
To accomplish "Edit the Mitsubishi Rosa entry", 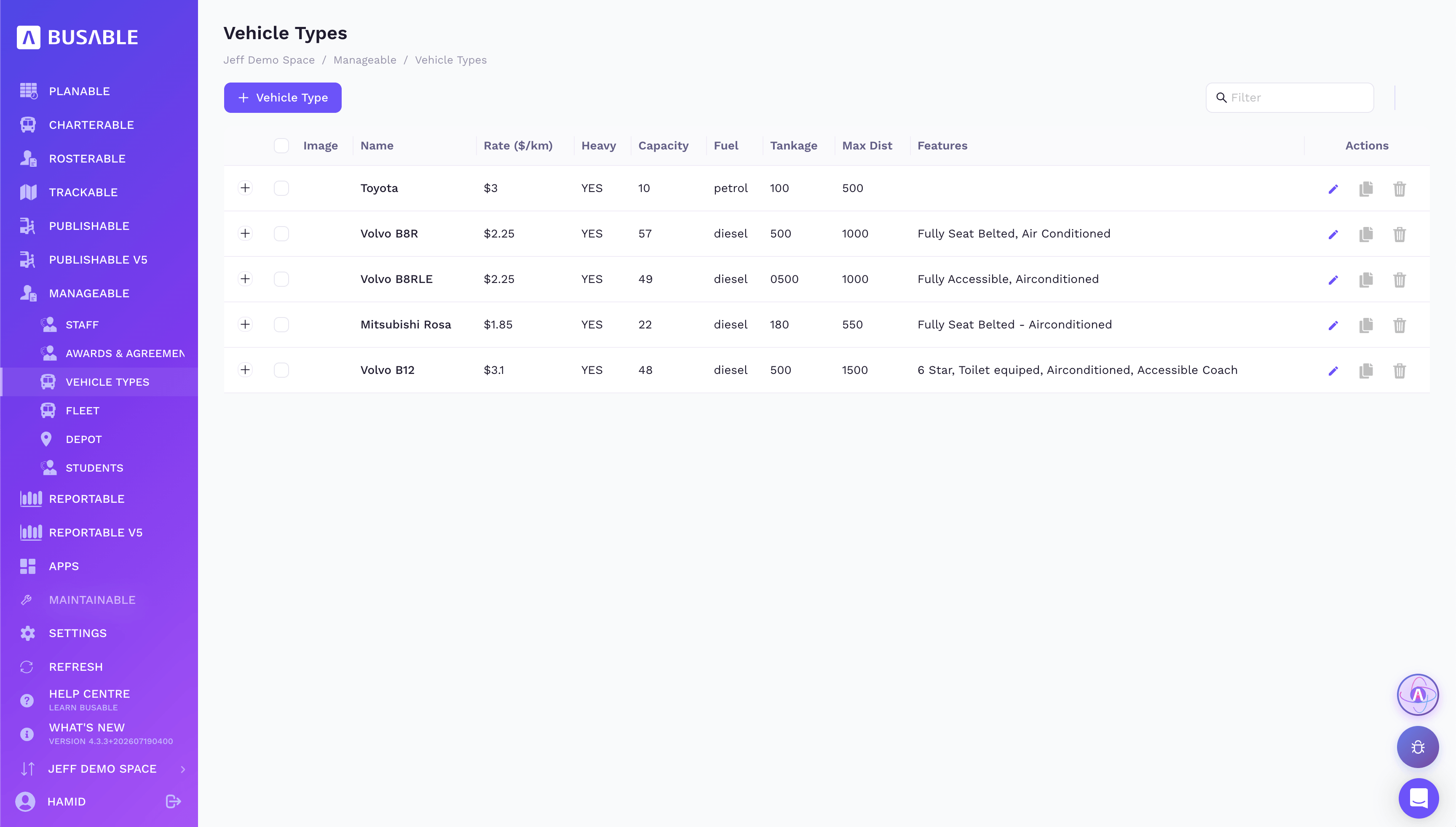I will (1333, 325).
